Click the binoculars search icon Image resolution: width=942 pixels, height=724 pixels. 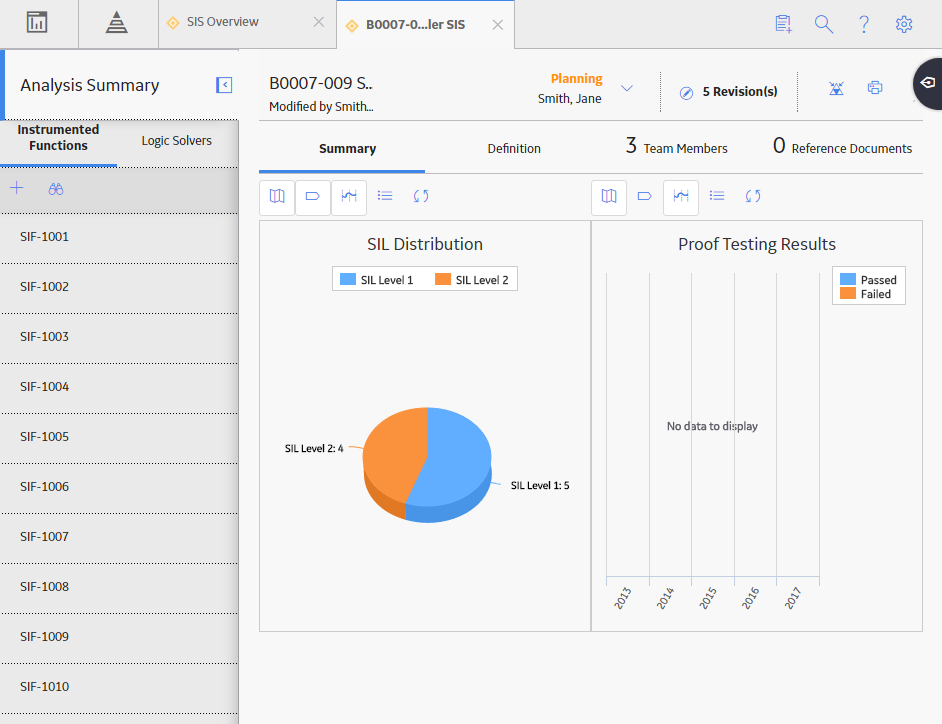(56, 189)
